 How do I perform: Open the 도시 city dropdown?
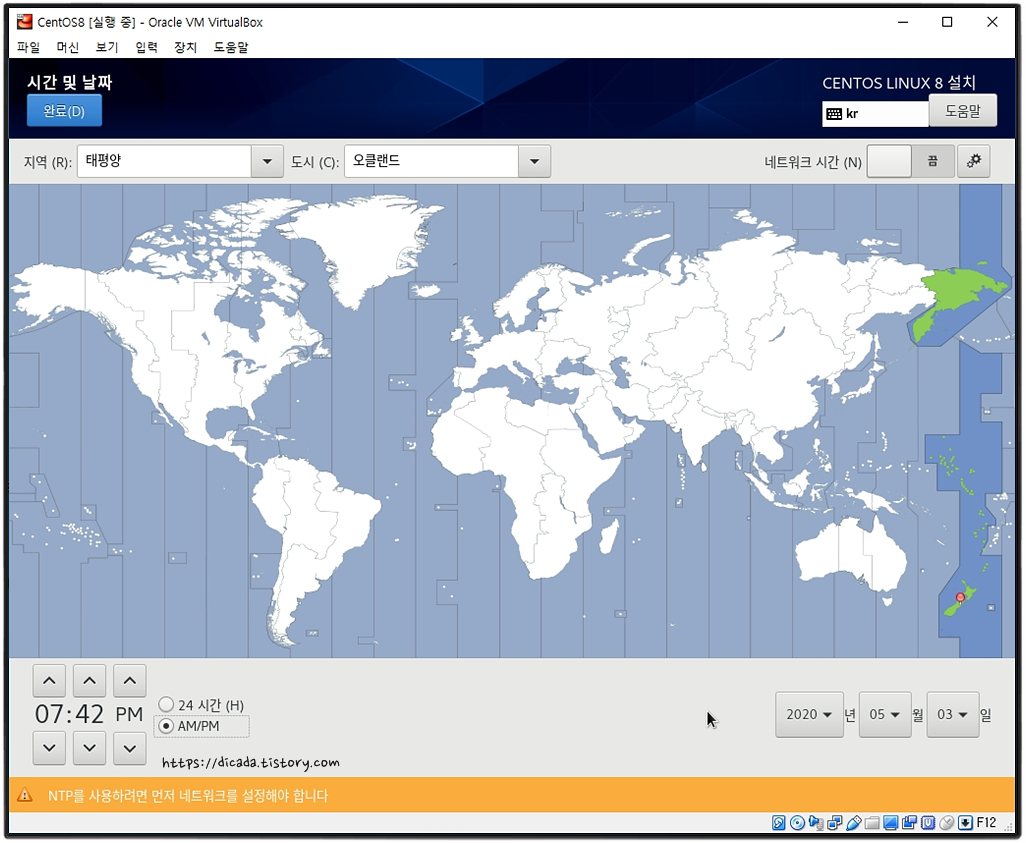pos(534,161)
